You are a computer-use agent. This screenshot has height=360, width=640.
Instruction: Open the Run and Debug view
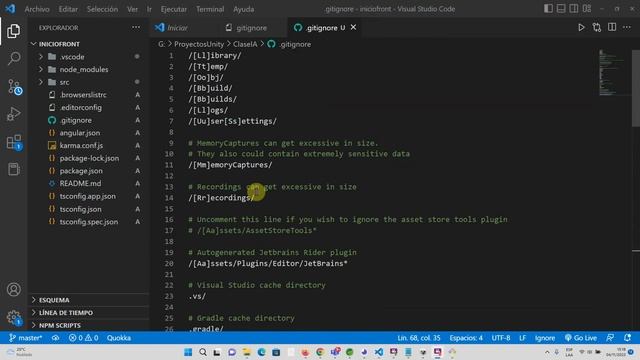tap(13, 114)
